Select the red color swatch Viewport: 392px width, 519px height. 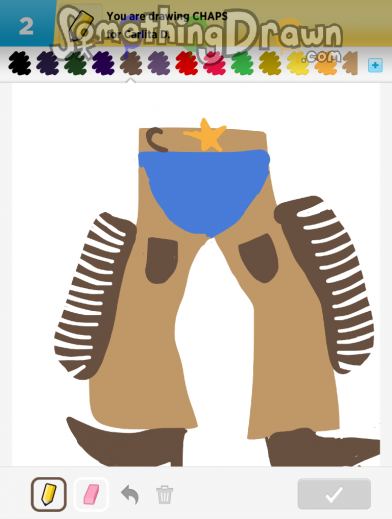(187, 63)
